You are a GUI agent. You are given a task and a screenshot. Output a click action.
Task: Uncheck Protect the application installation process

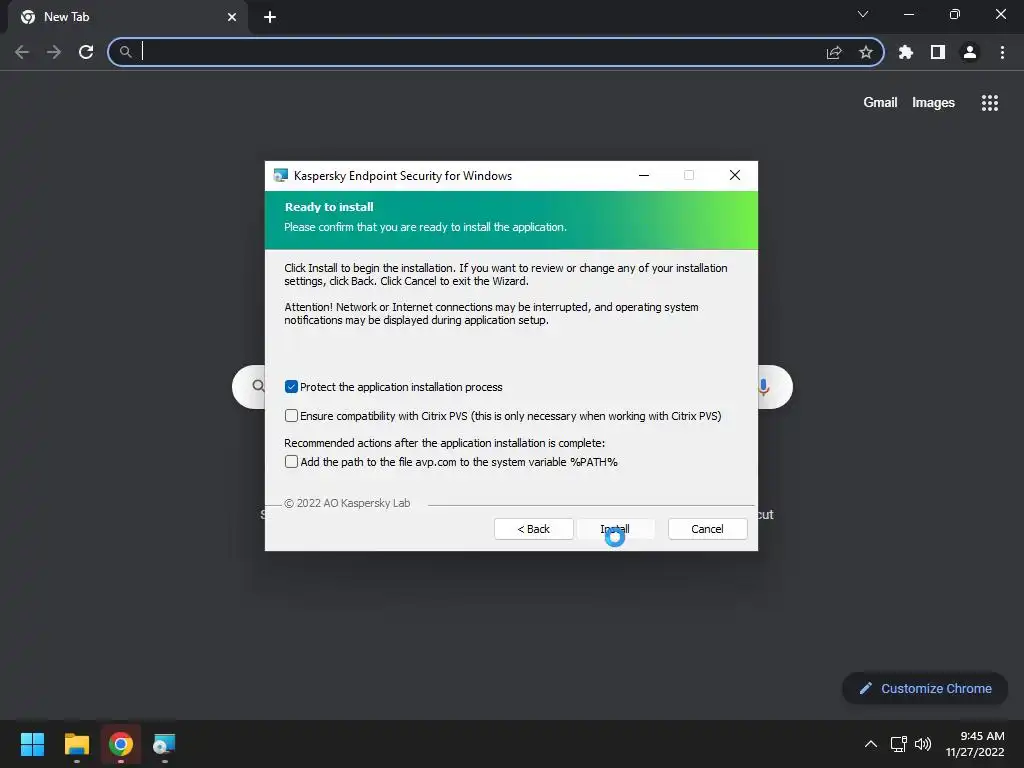click(291, 387)
